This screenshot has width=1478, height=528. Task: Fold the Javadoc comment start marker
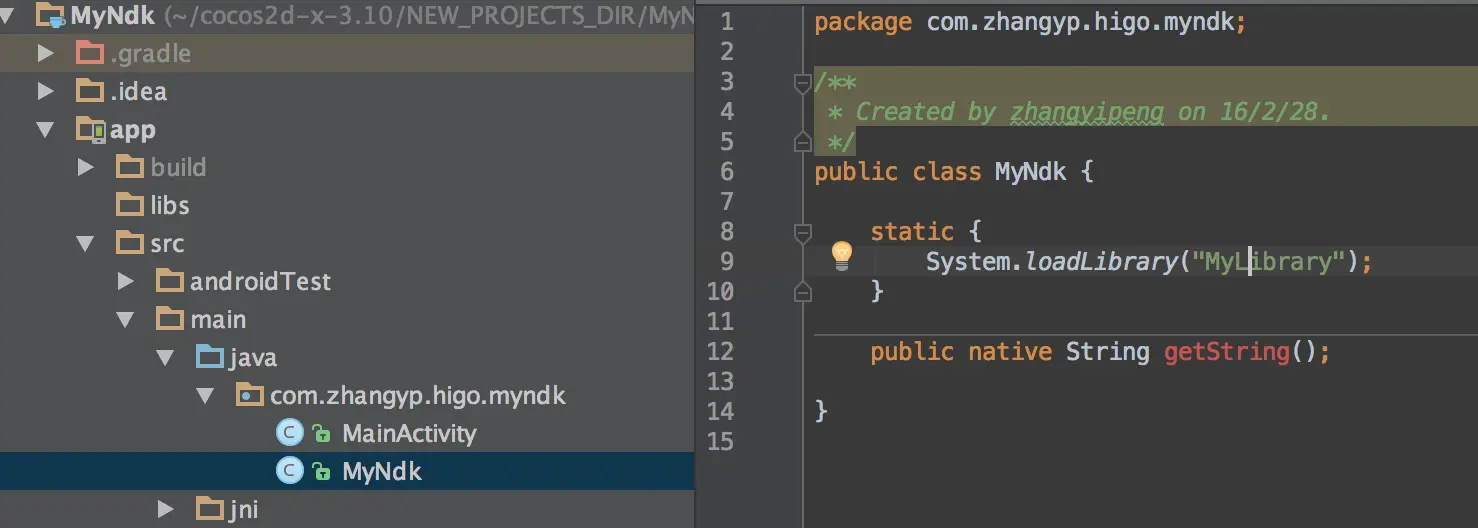click(x=802, y=82)
